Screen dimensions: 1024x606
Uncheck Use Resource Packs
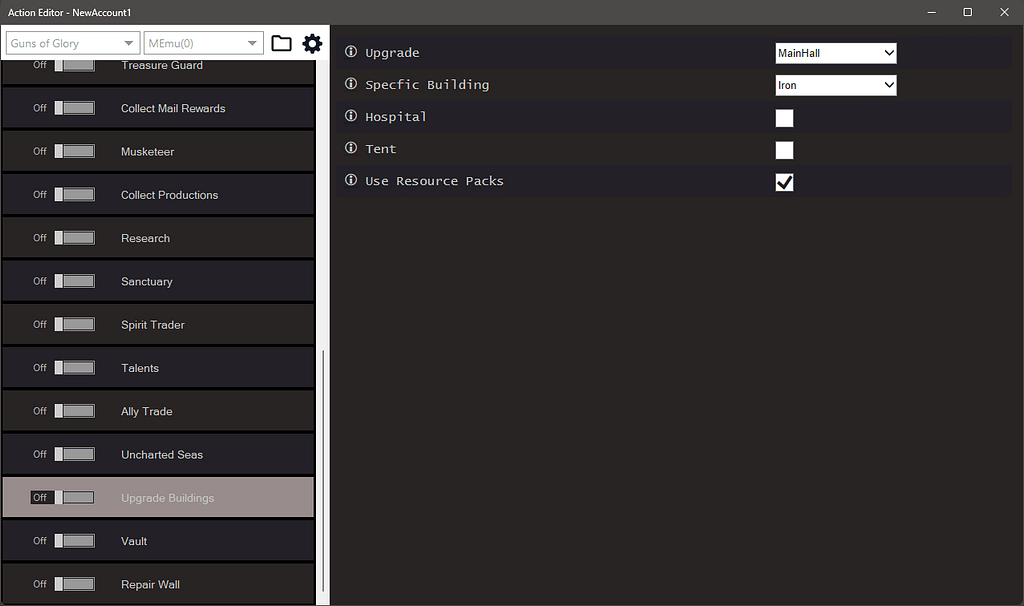point(784,182)
